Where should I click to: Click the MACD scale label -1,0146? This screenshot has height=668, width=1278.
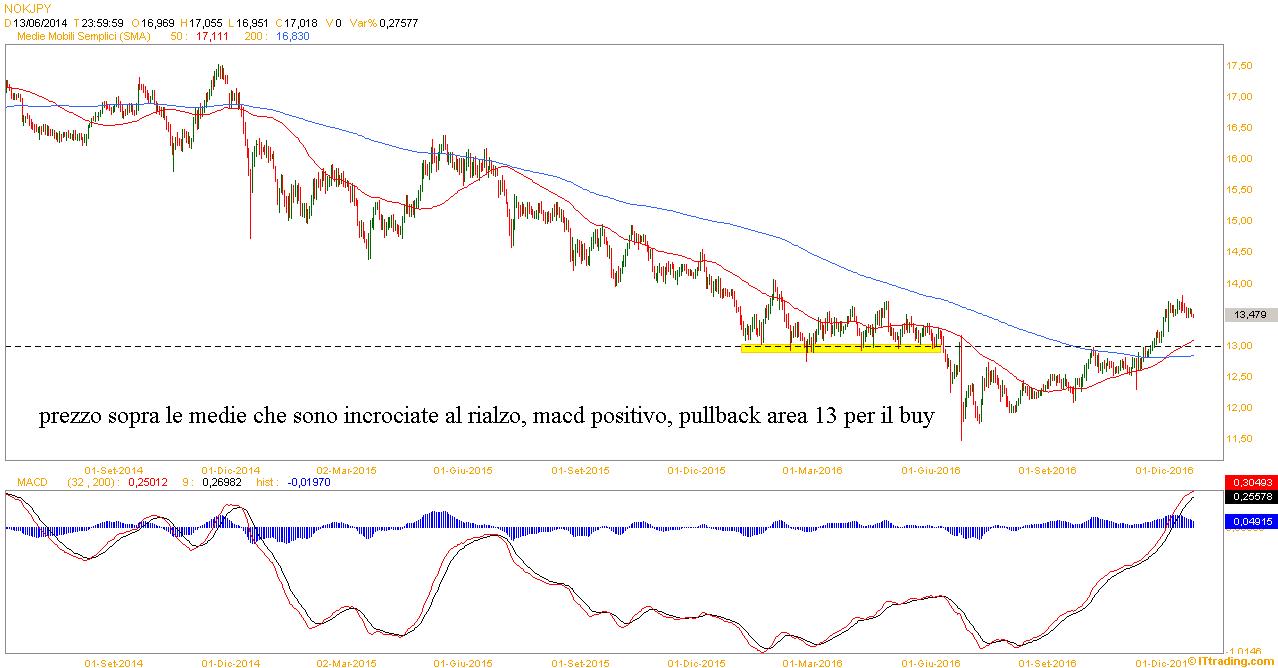point(1242,651)
